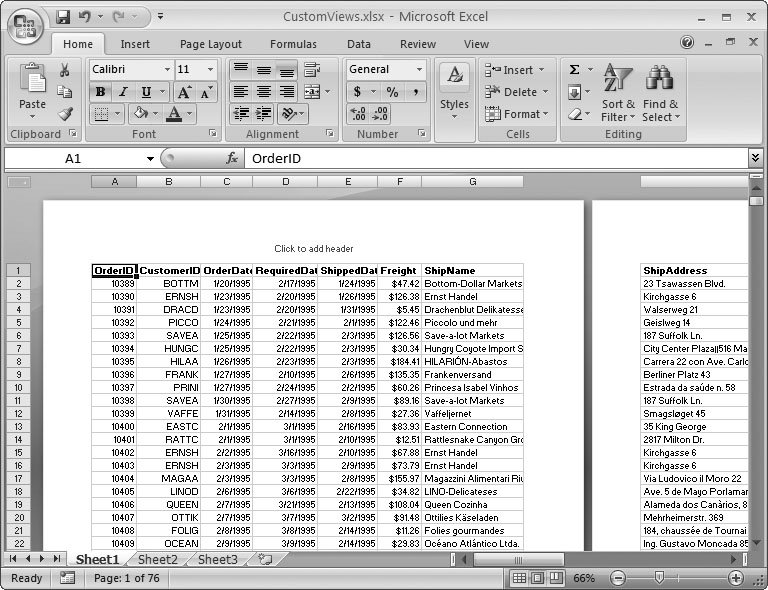768x590 pixels.
Task: Click the Cut scissors icon
Action: (64, 70)
